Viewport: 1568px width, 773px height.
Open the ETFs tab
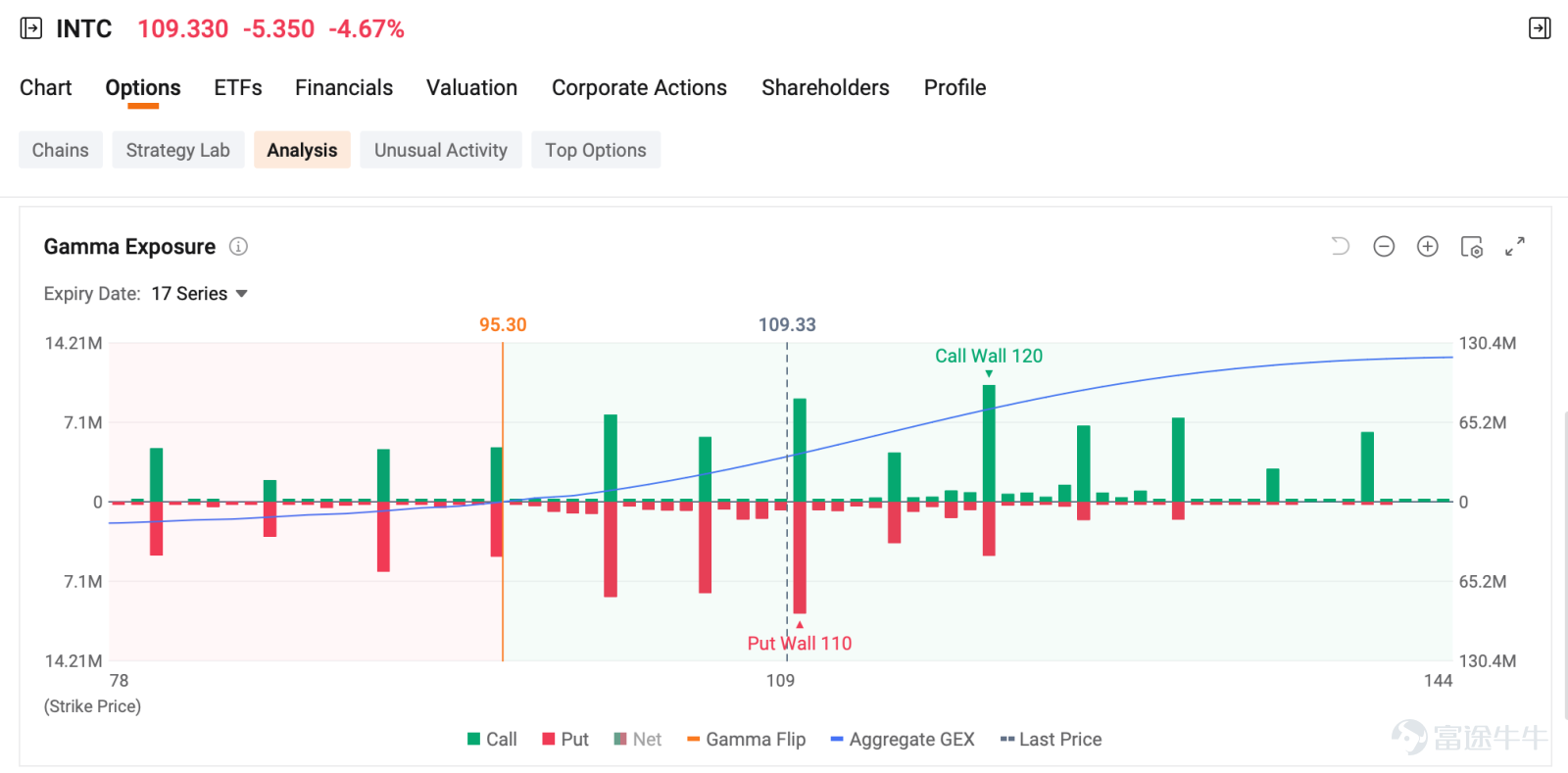238,88
